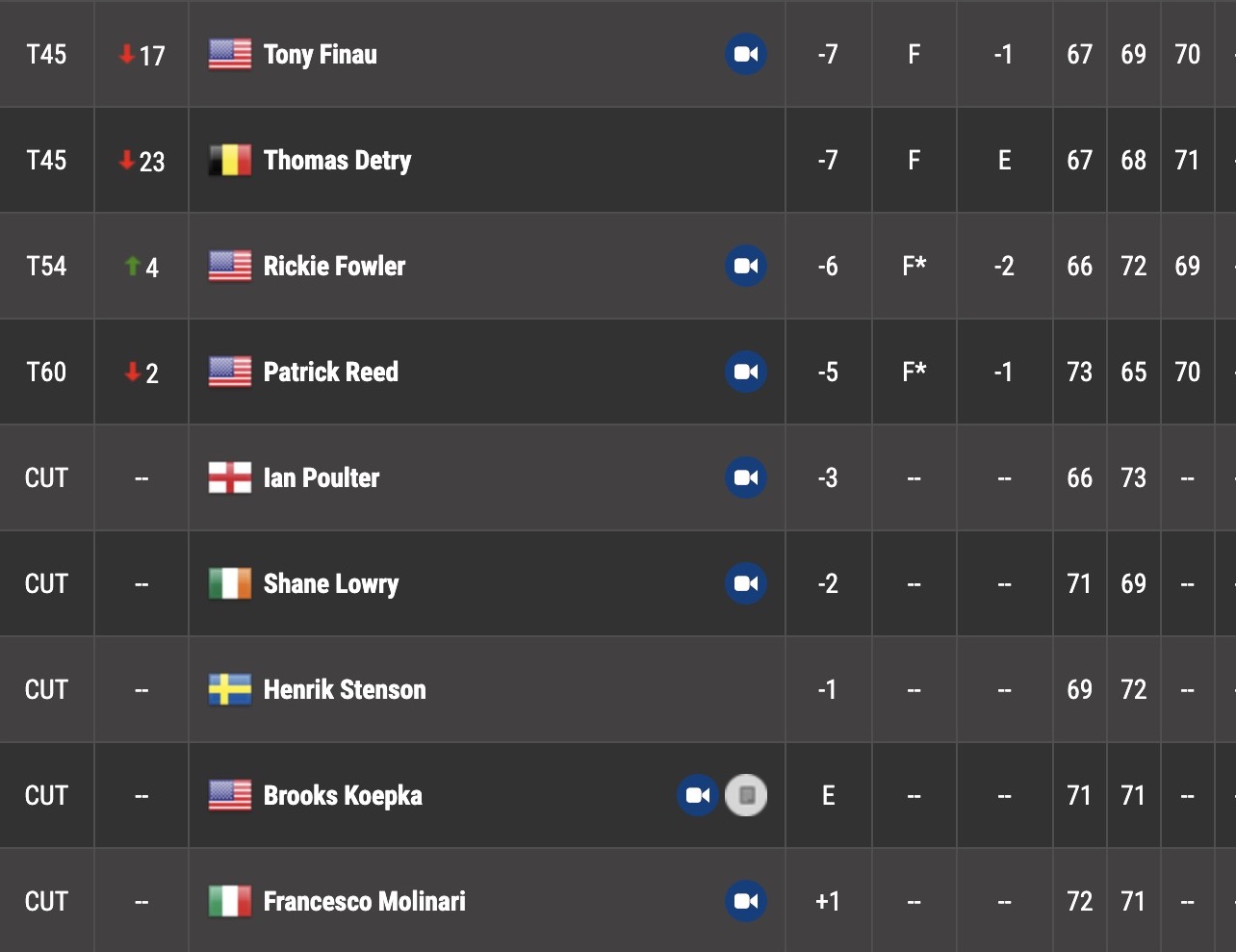Screen dimensions: 1236x952
Task: Expand Ian Poulter's leaderboard row
Action: click(x=618, y=477)
